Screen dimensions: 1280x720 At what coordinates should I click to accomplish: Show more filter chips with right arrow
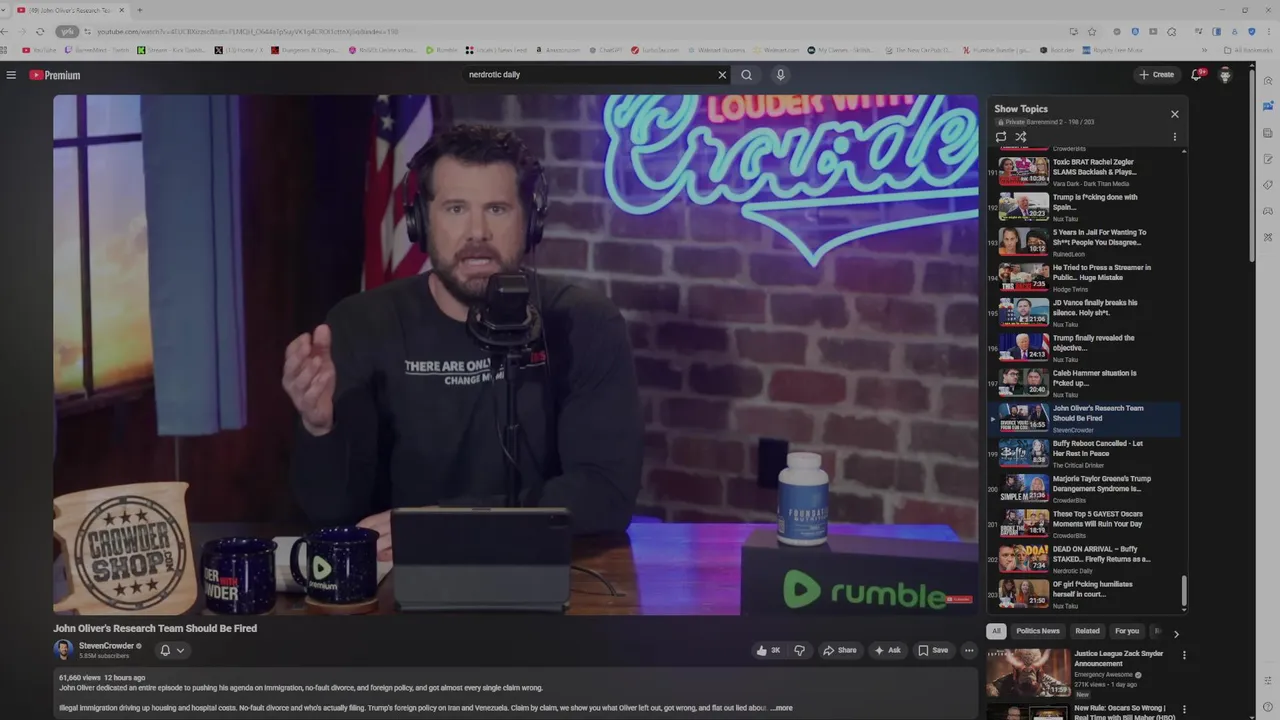point(1176,633)
